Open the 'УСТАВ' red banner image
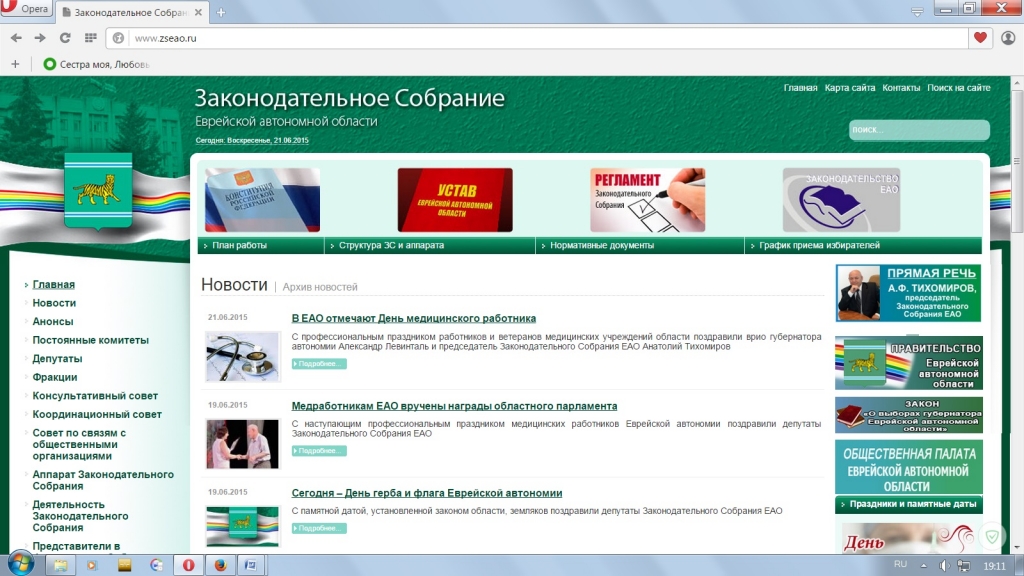Viewport: 1024px width, 576px height. pyautogui.click(x=455, y=200)
